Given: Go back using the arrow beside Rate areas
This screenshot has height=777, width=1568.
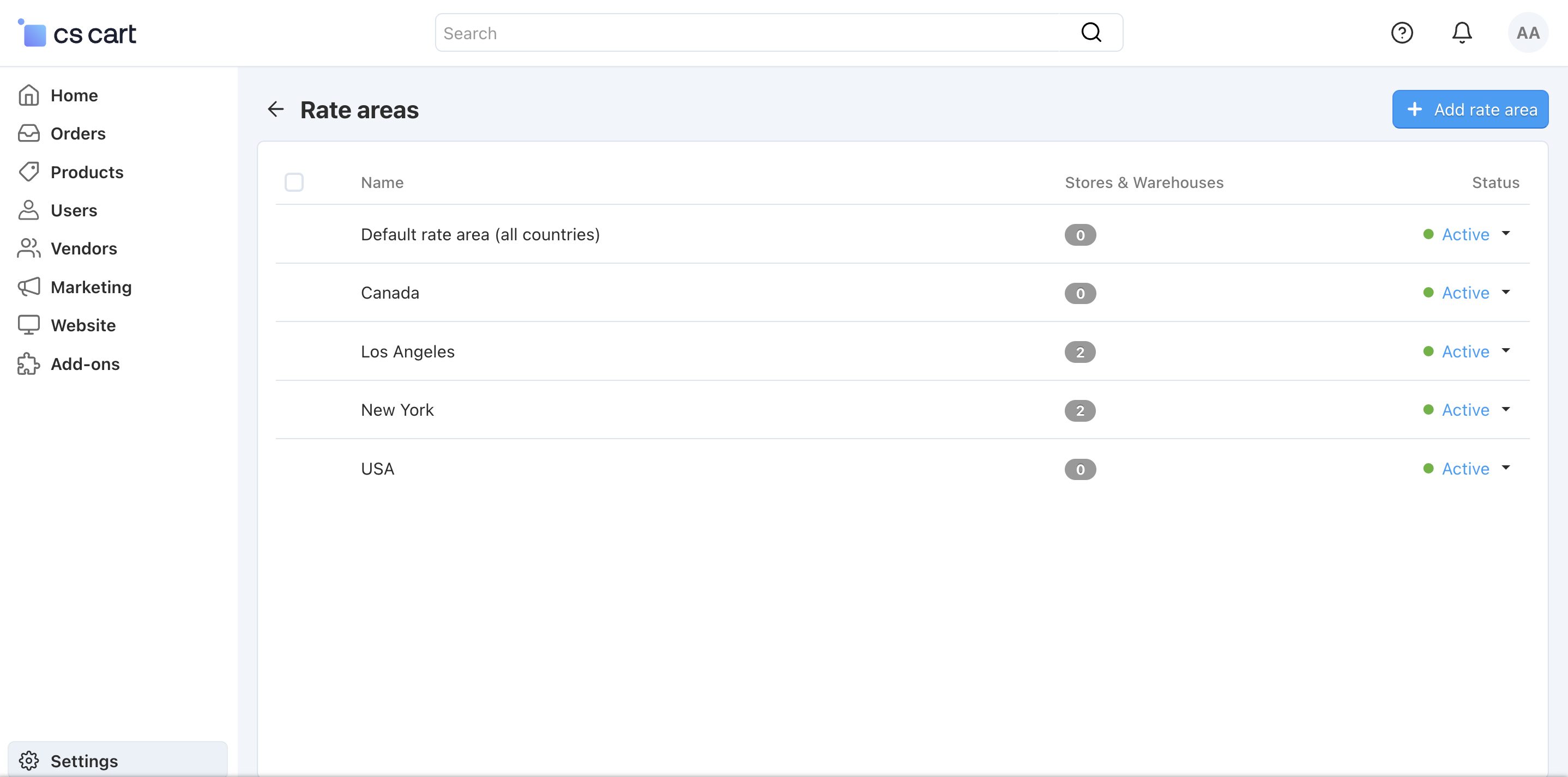Looking at the screenshot, I should 276,110.
